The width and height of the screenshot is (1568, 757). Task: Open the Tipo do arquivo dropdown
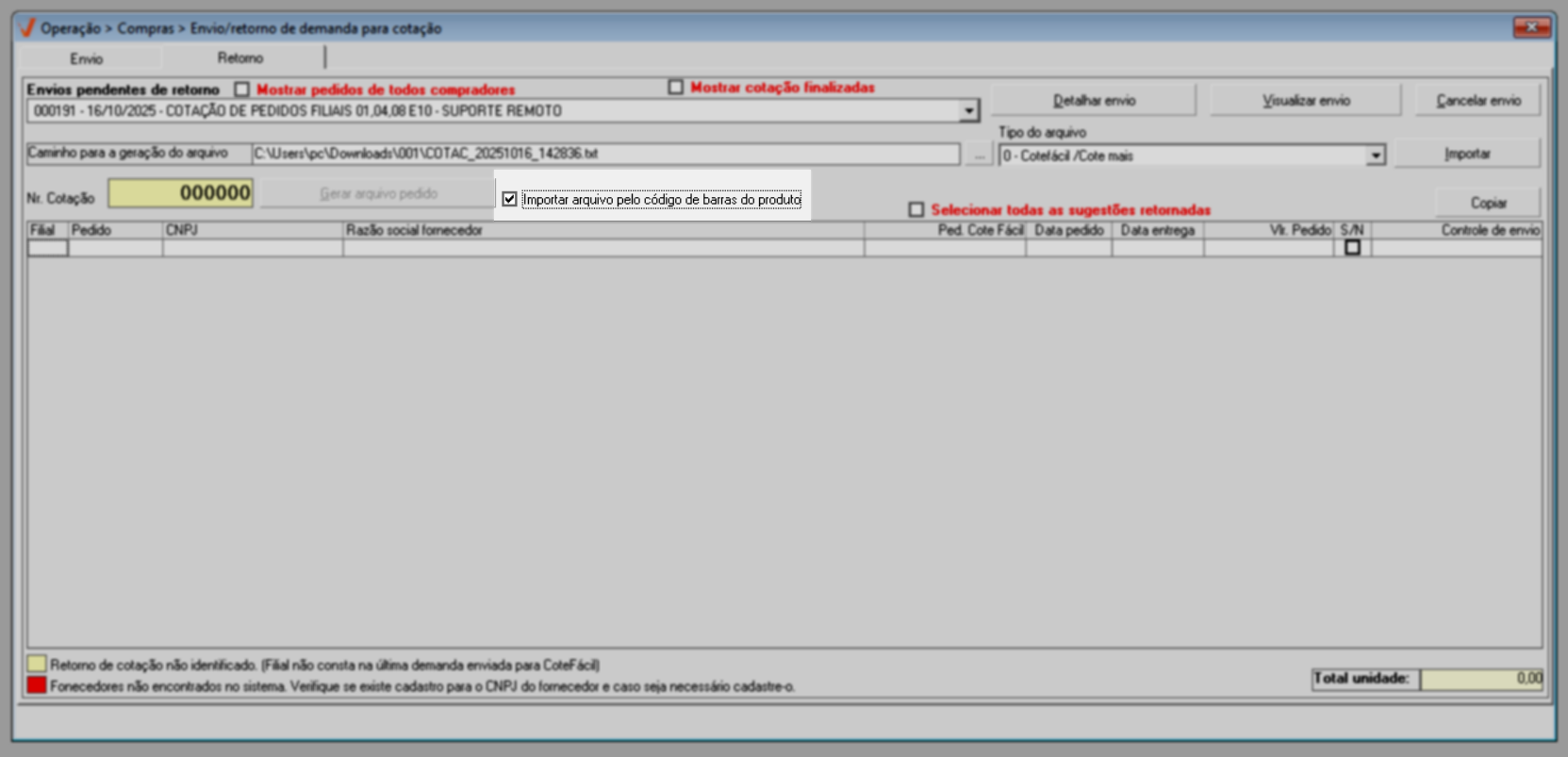pos(1376,156)
